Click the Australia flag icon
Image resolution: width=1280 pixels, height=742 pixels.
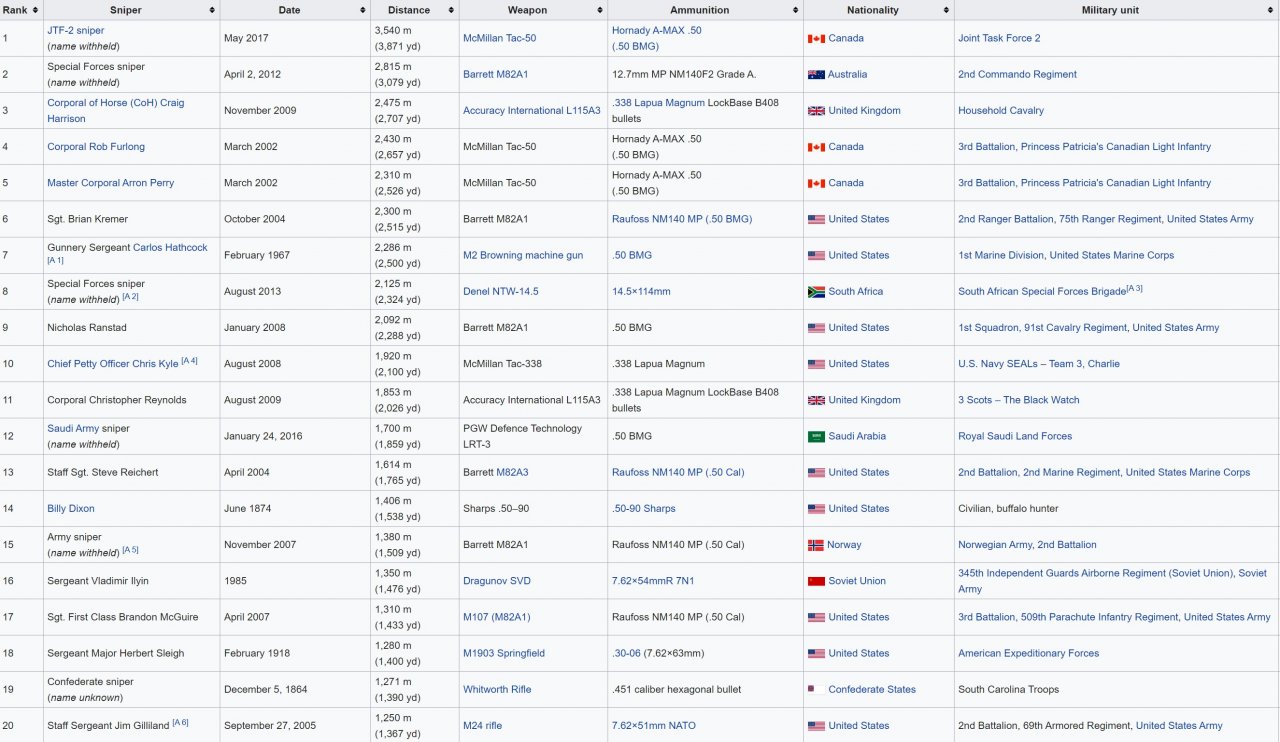coord(816,75)
